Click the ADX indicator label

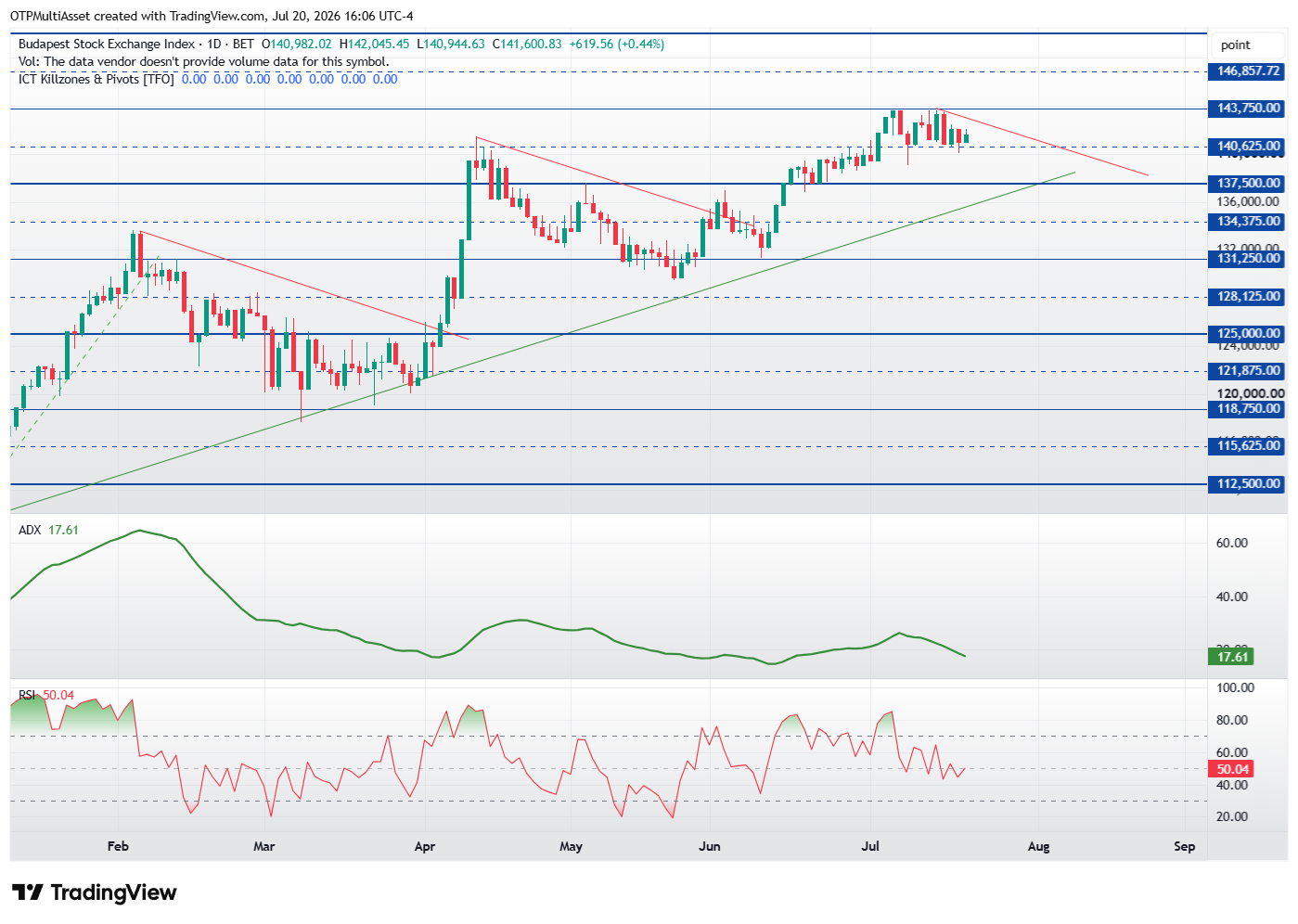pyautogui.click(x=30, y=530)
